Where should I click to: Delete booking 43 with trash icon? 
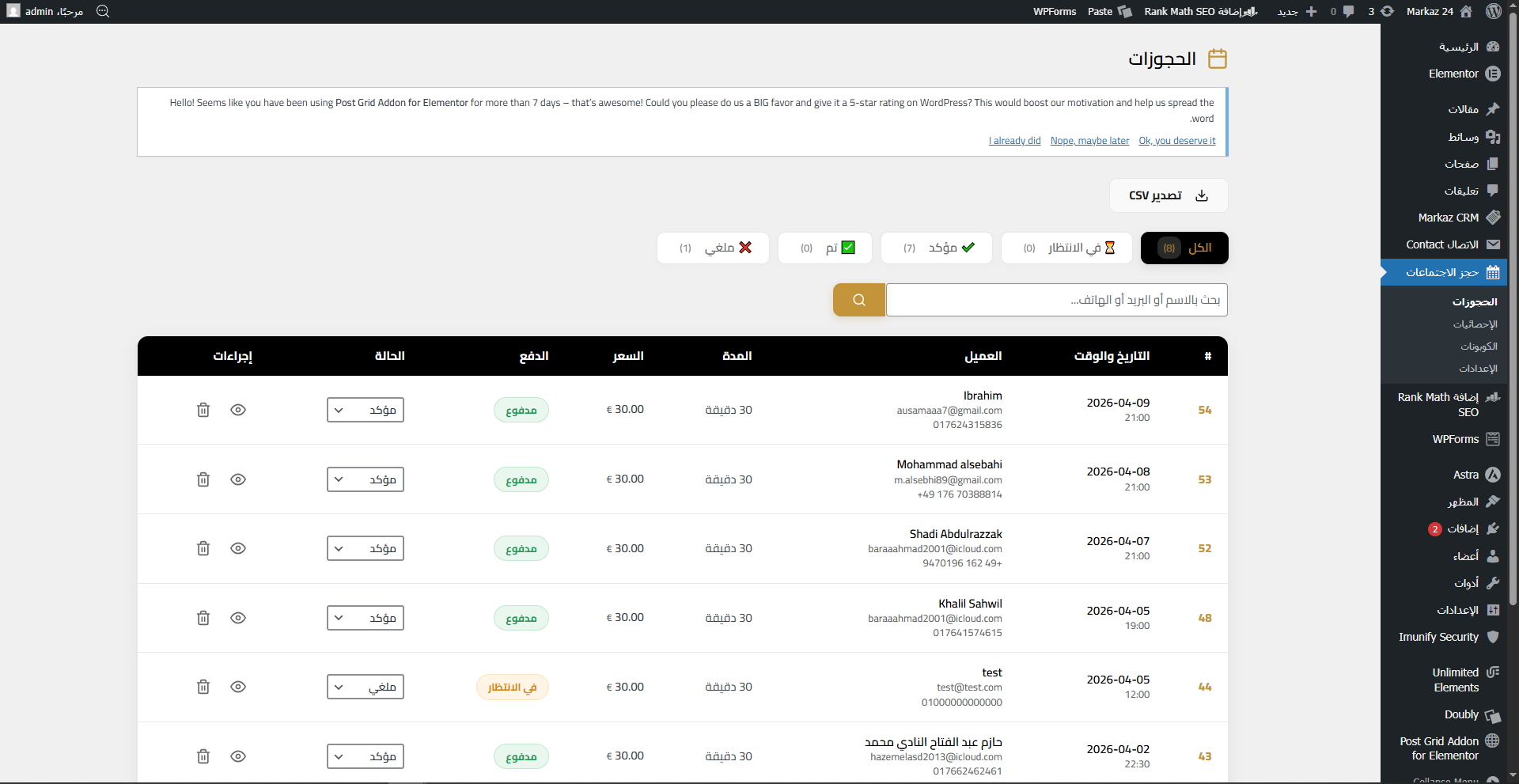point(203,756)
